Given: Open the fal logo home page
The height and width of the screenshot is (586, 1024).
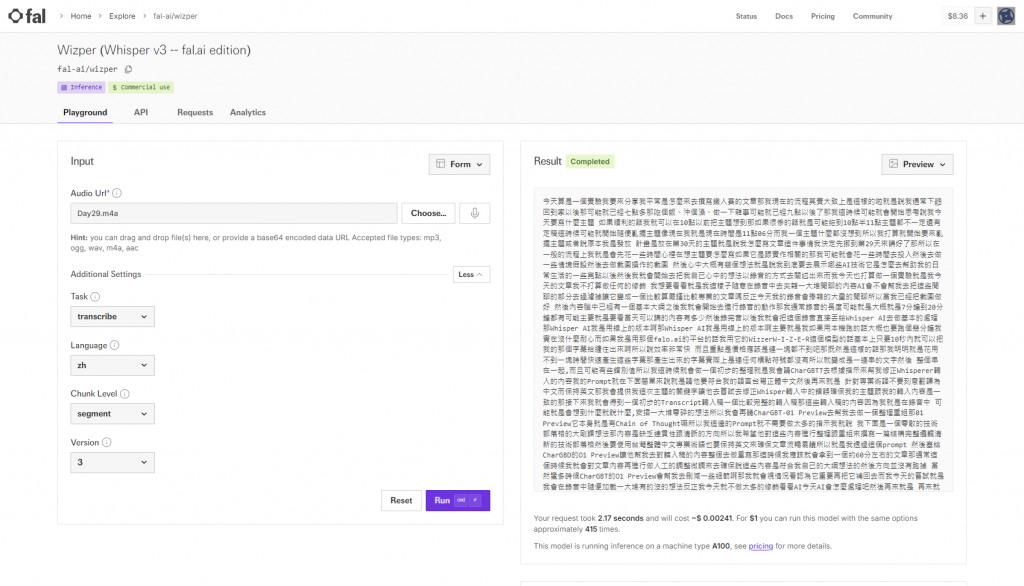Looking at the screenshot, I should point(27,16).
